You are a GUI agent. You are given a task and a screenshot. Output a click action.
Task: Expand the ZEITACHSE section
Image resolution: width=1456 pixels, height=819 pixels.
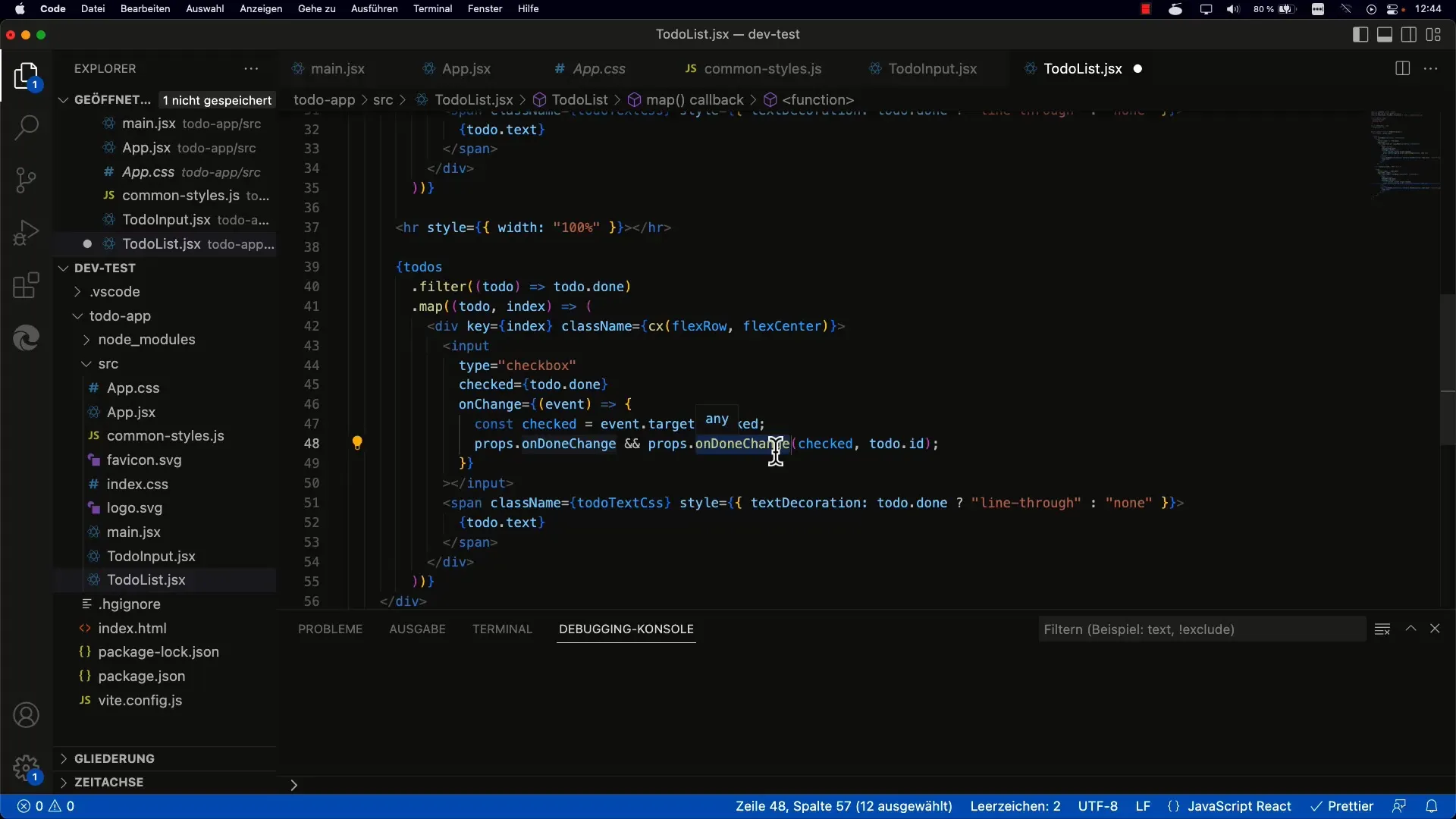(x=64, y=782)
